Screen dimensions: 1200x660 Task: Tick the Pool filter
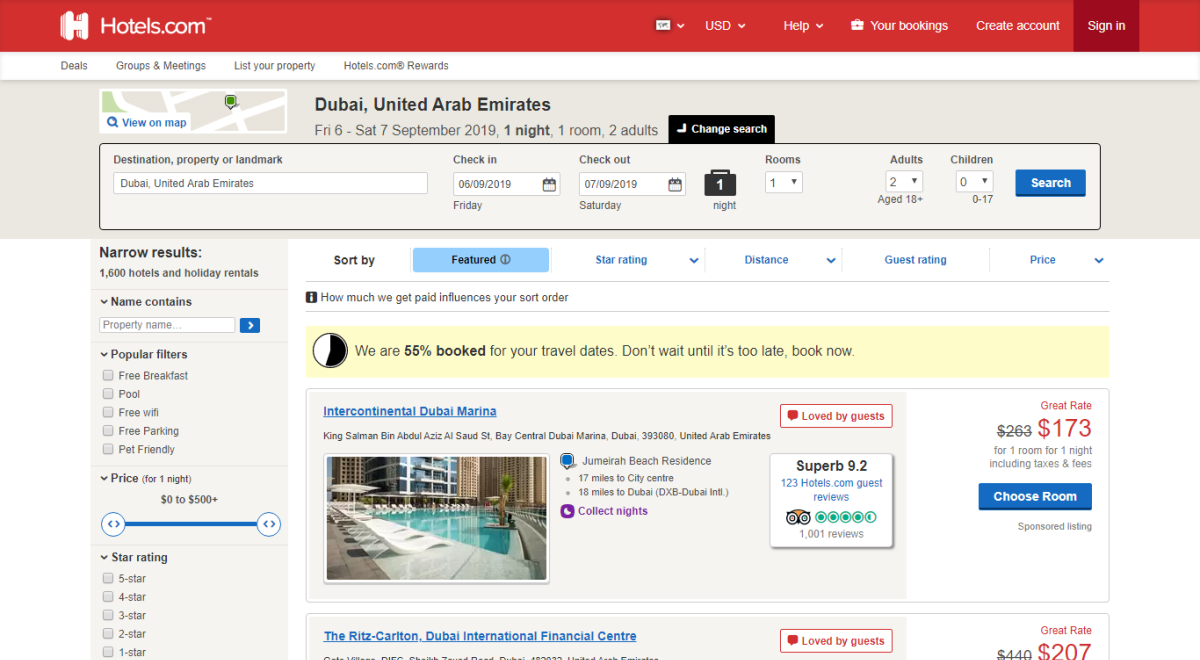point(108,394)
